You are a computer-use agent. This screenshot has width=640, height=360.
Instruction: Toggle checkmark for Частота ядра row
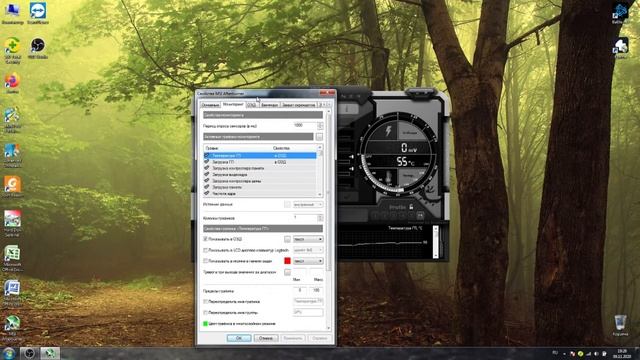[207, 193]
